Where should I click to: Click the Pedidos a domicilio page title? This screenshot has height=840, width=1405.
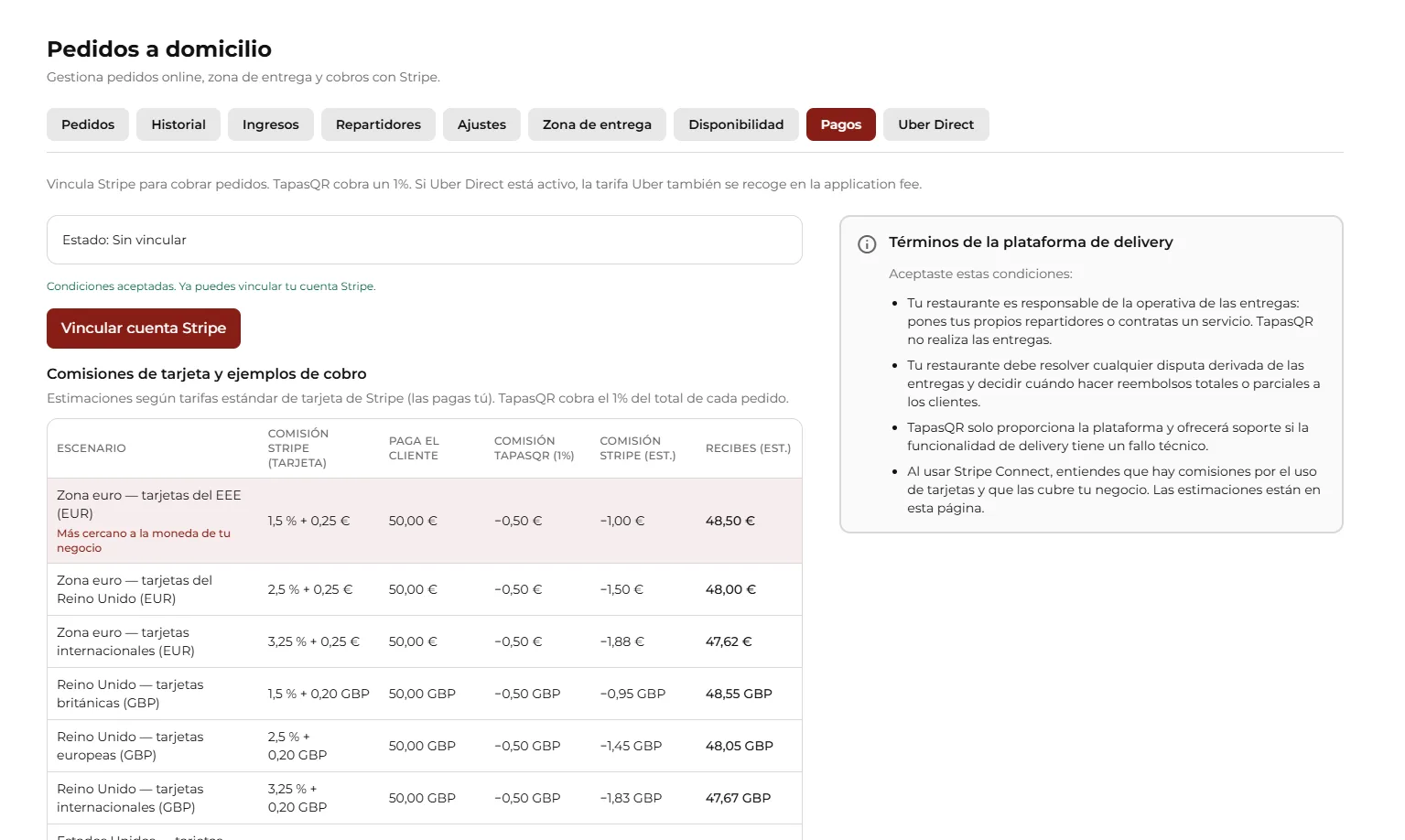coord(159,49)
